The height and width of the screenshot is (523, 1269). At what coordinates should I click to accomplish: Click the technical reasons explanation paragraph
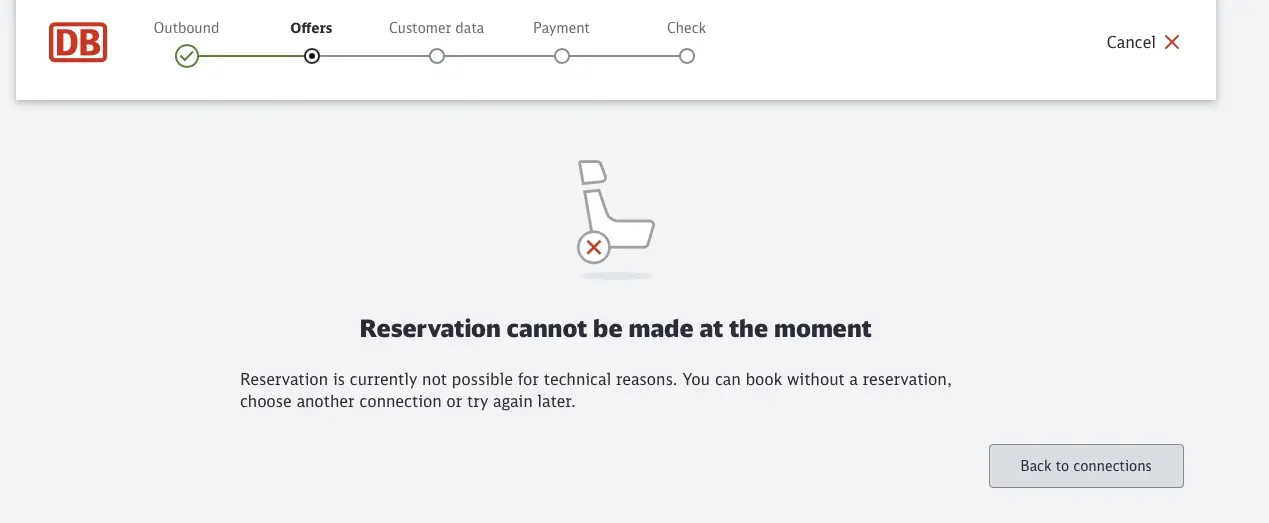595,391
